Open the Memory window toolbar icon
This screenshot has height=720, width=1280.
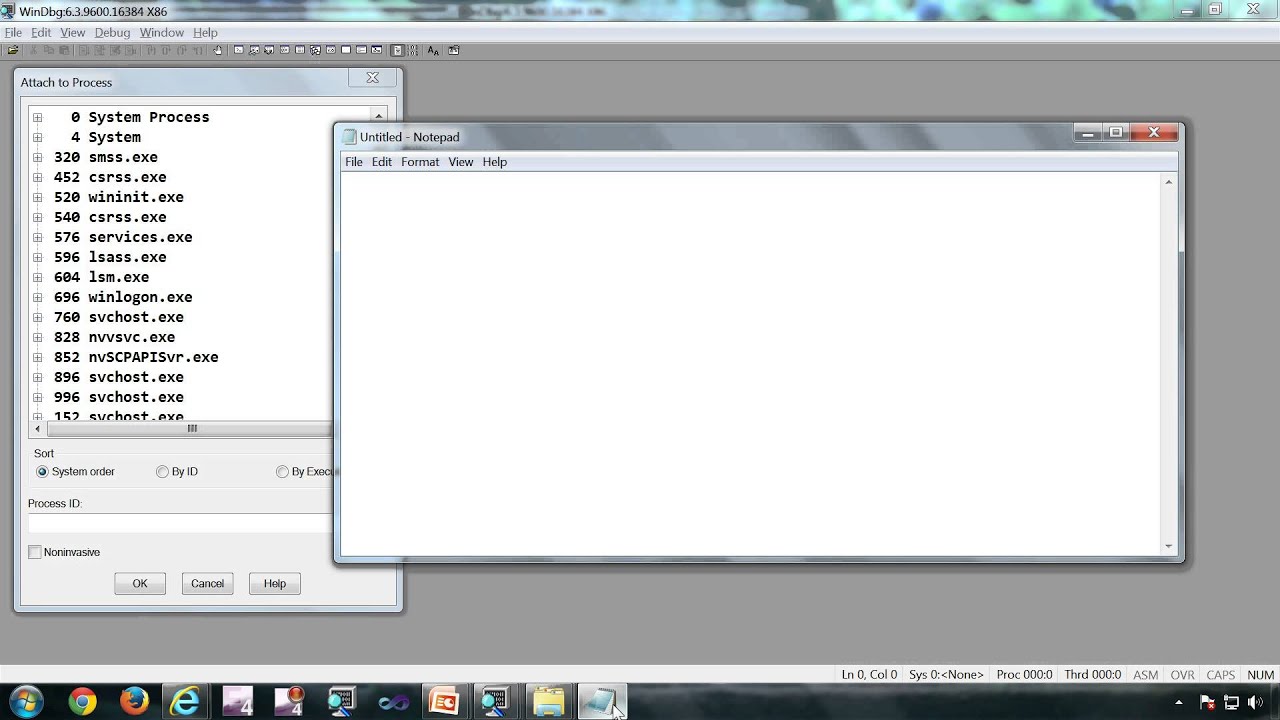[x=300, y=50]
